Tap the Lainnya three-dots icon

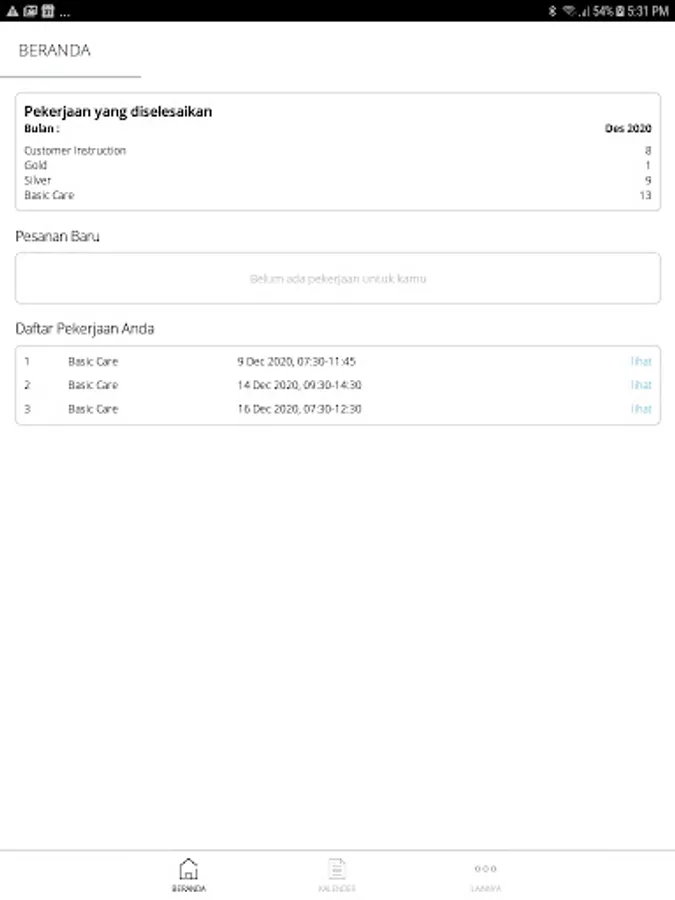point(485,869)
